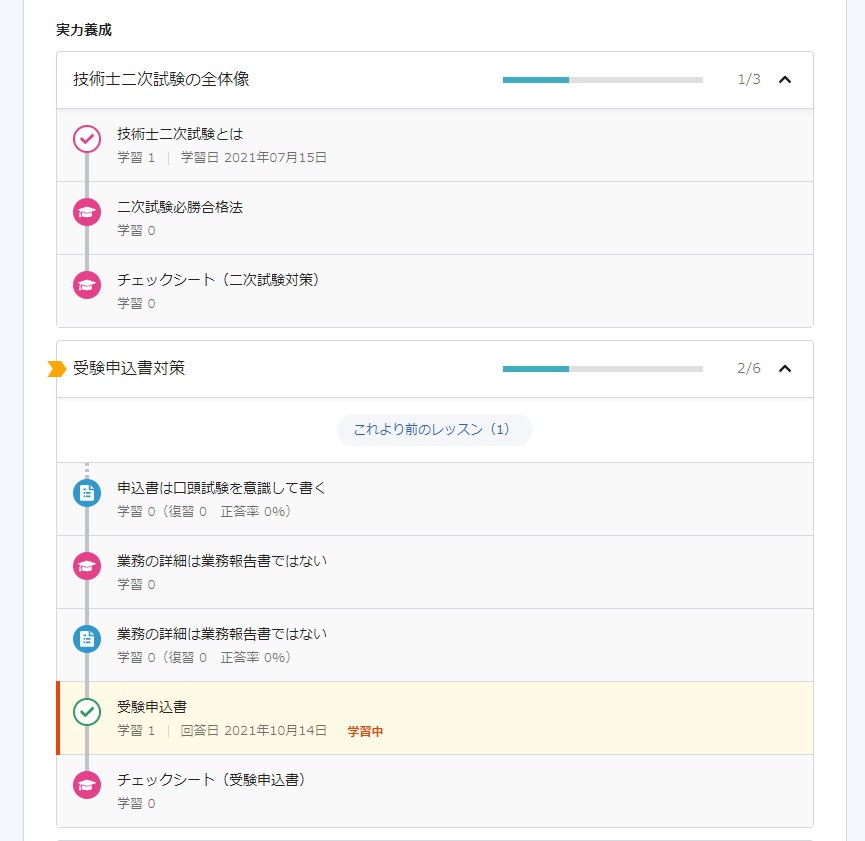Click green checkmark icon for 受験申込書
The image size is (865, 841).
point(87,712)
